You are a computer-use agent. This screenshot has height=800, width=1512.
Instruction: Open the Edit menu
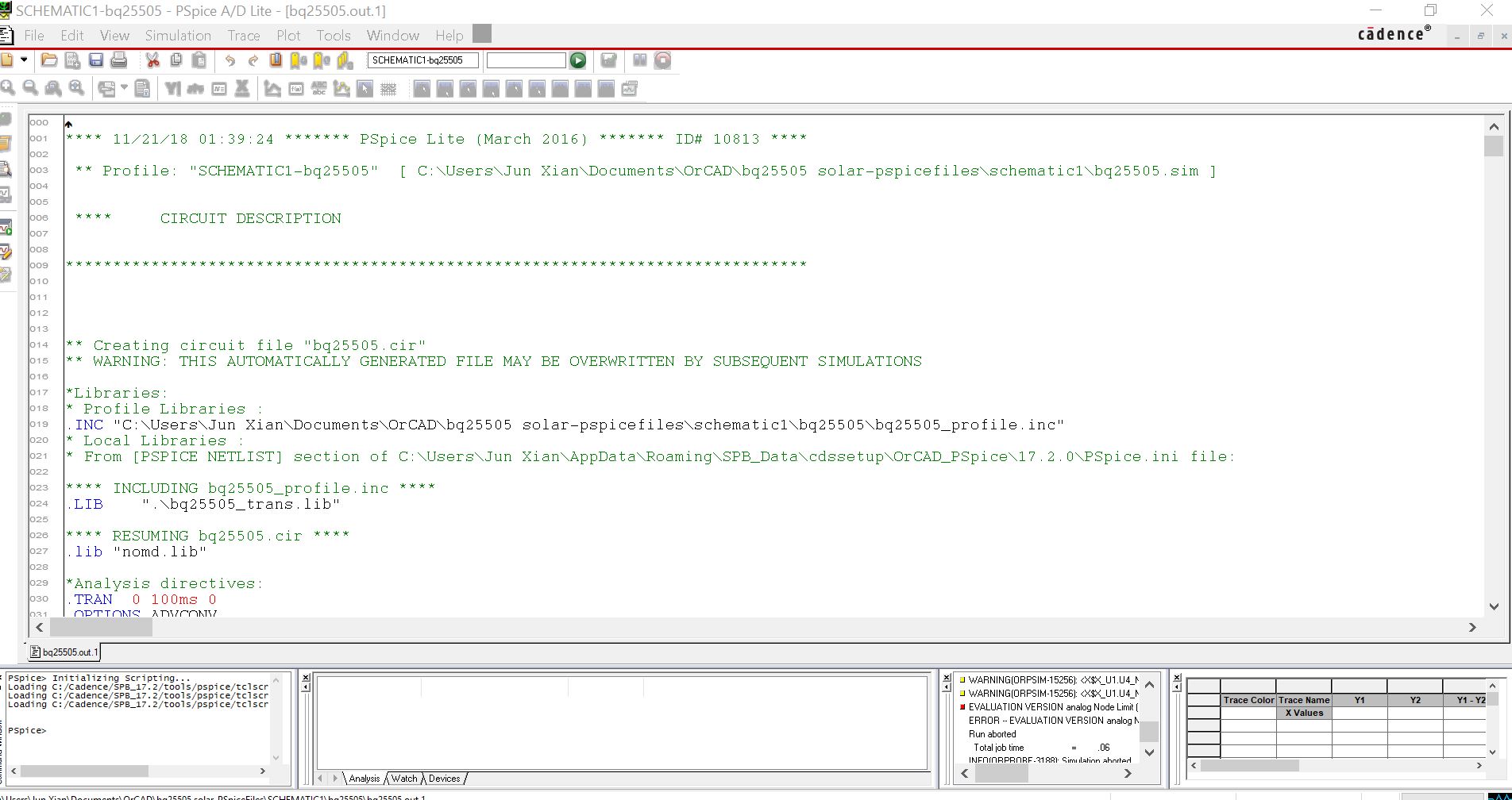coord(71,36)
